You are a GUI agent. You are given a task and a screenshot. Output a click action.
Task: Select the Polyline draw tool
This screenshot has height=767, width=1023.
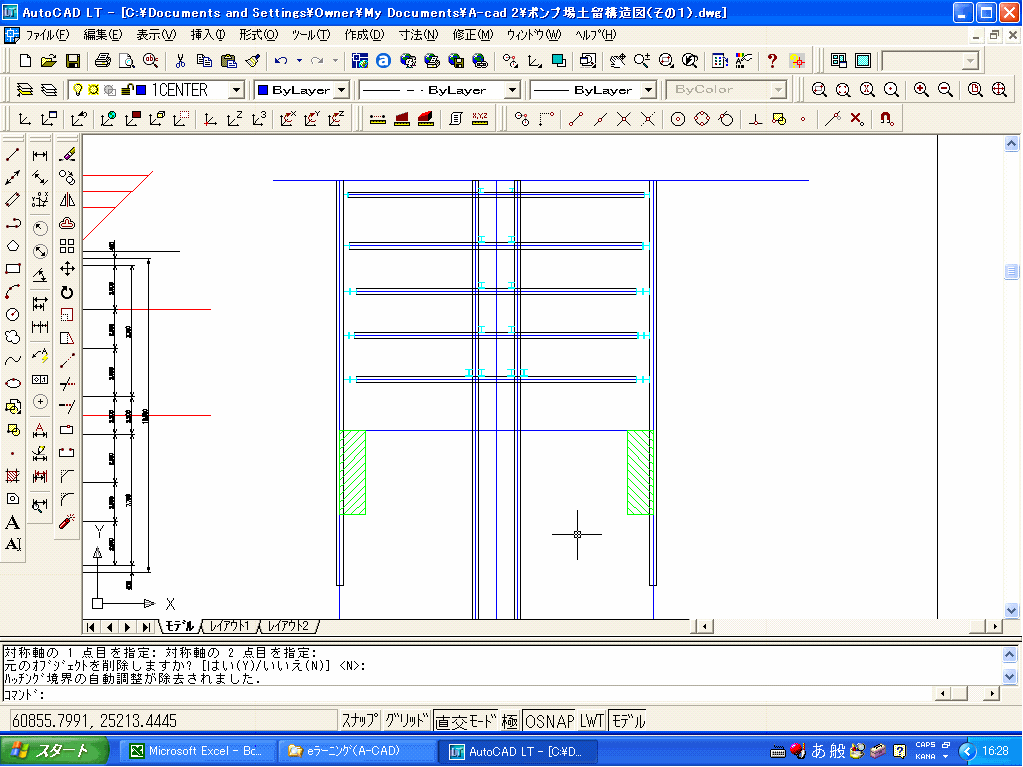12,223
